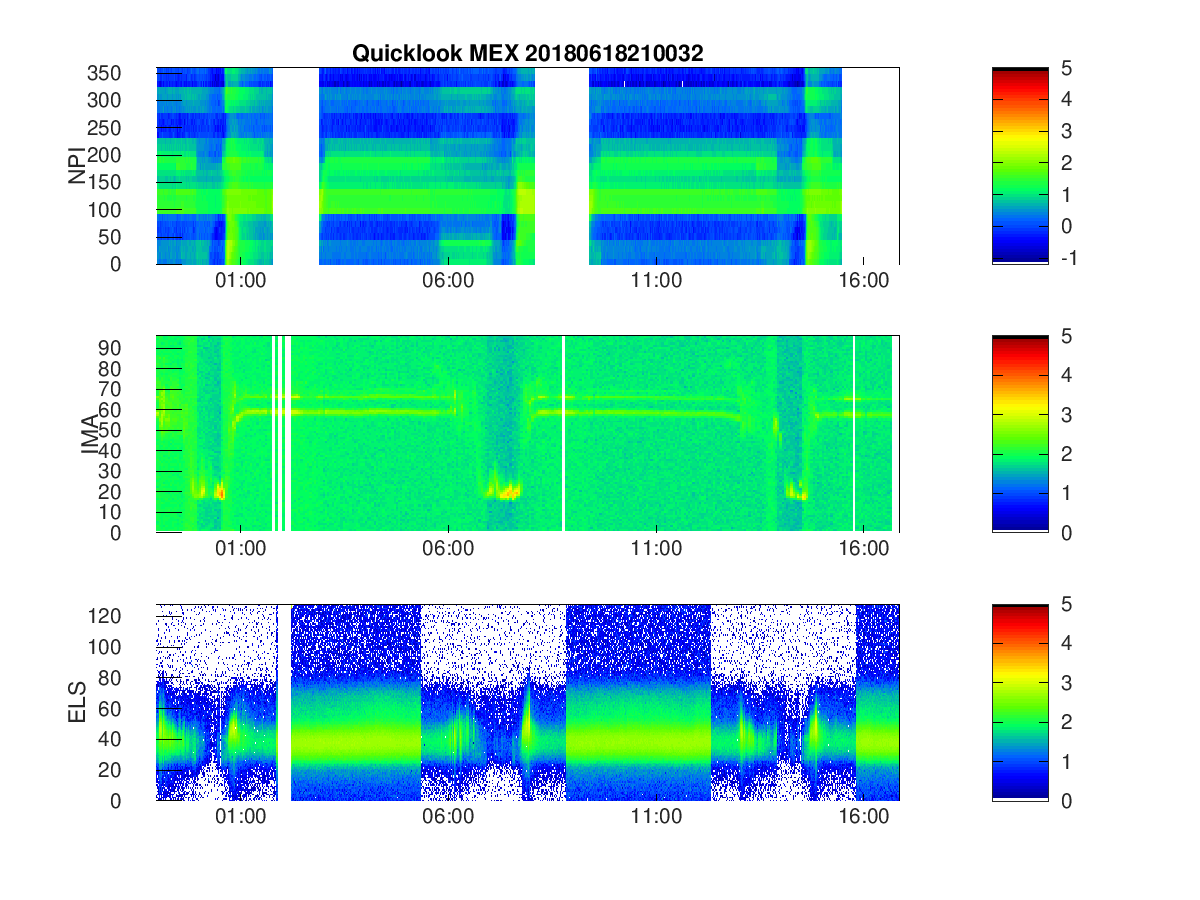Click the '5' label on ELS colorbar

1065,604
